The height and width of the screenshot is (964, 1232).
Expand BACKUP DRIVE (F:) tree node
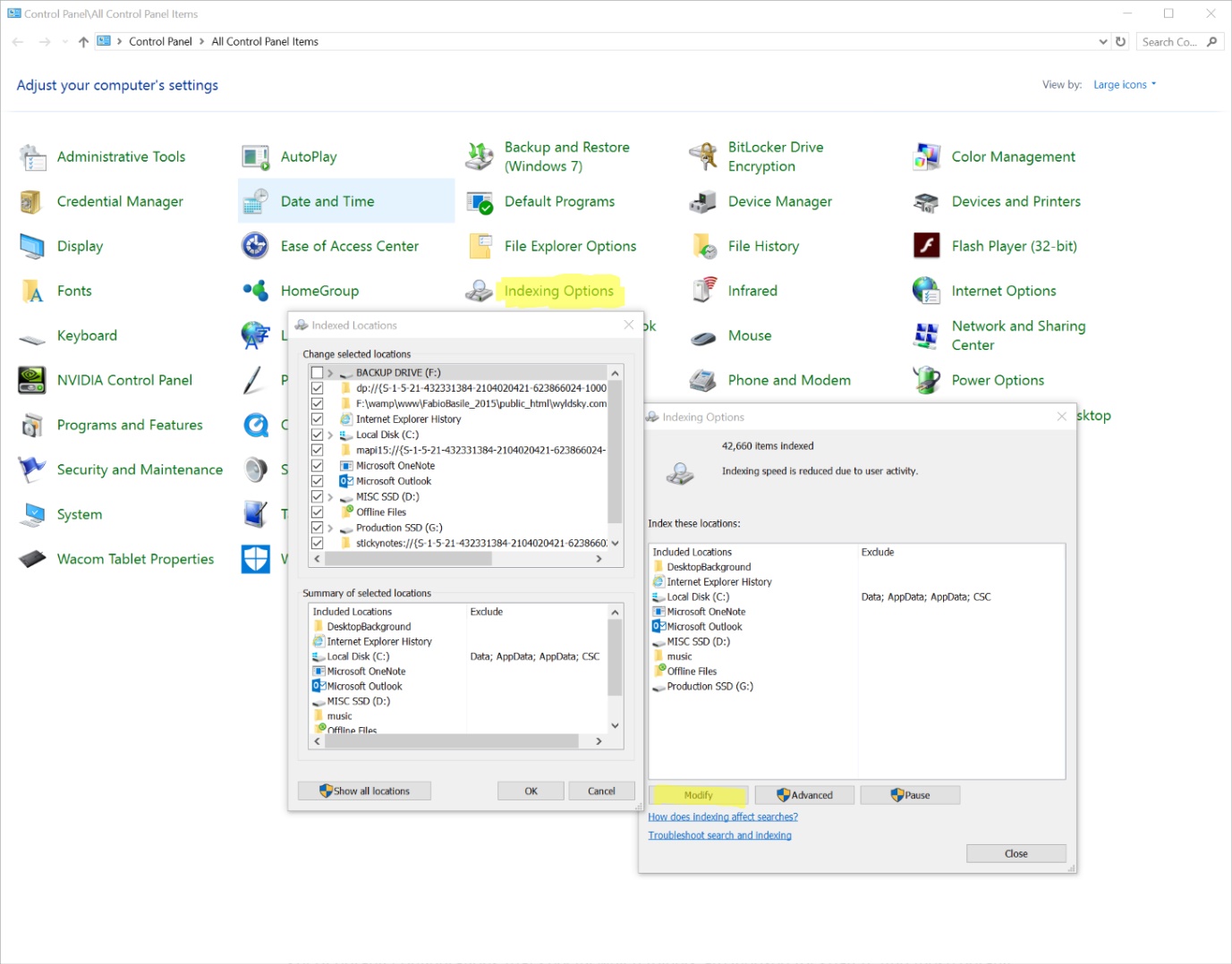(x=330, y=373)
